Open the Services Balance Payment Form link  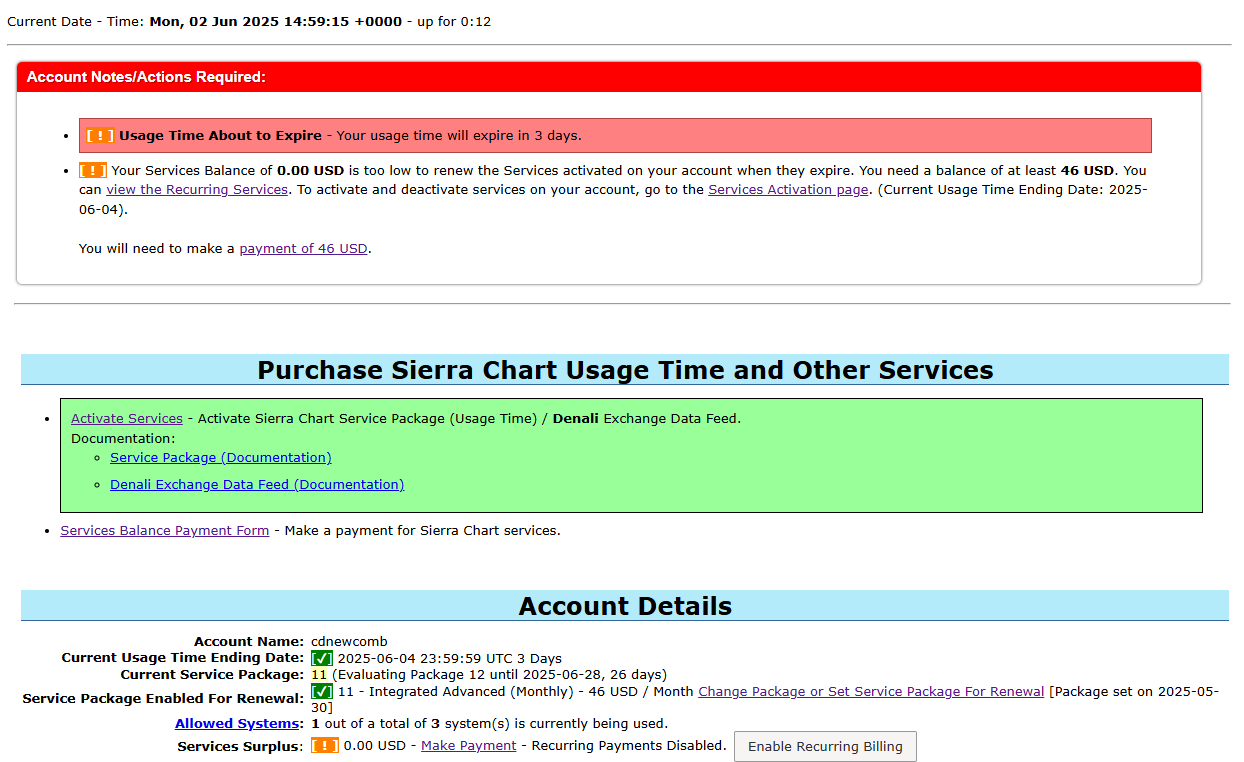coord(165,530)
